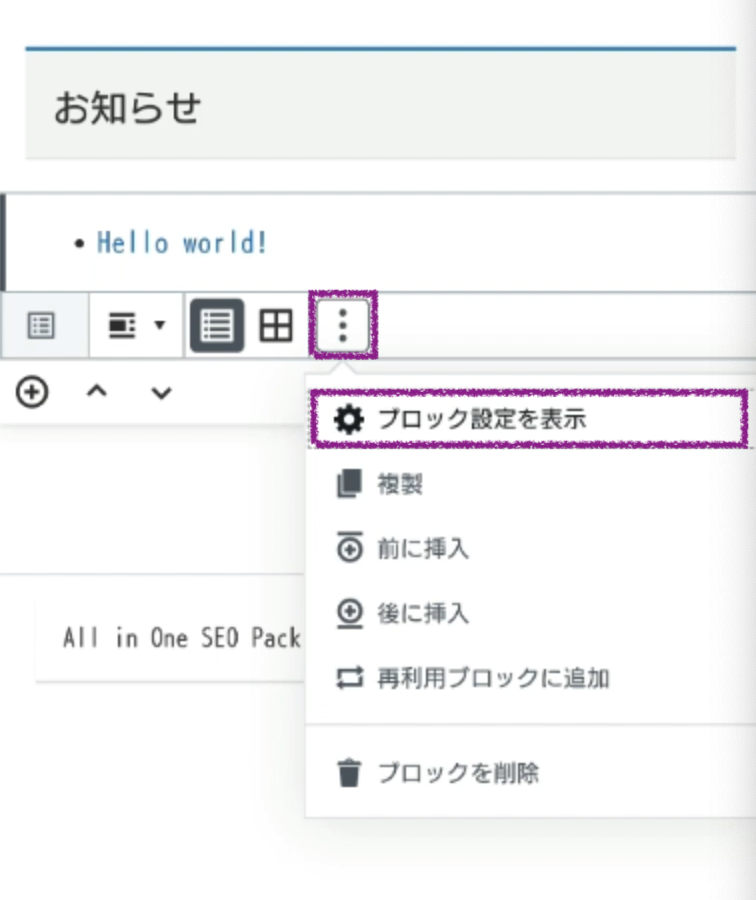
Task: Choose 複製 to duplicate the block
Action: click(x=400, y=485)
